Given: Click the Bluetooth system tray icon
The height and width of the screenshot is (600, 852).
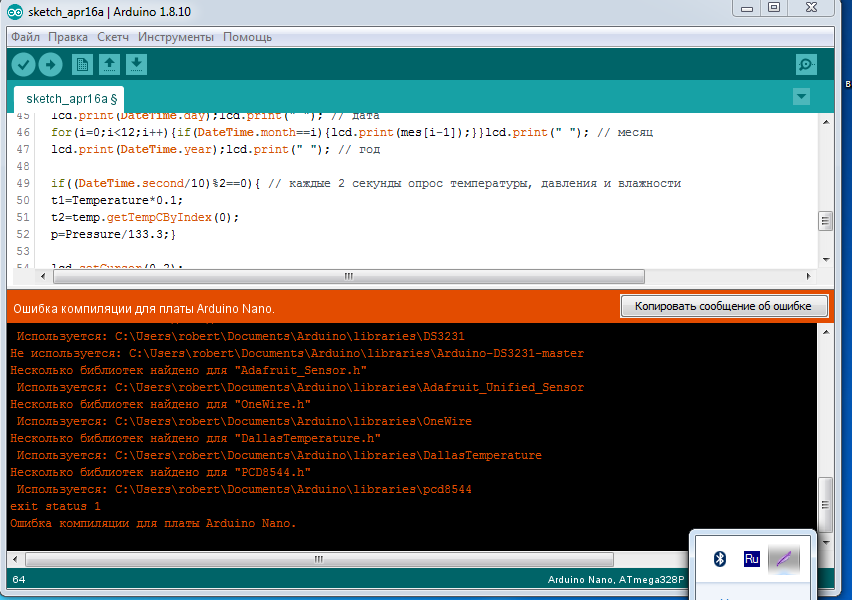Looking at the screenshot, I should point(718,559).
